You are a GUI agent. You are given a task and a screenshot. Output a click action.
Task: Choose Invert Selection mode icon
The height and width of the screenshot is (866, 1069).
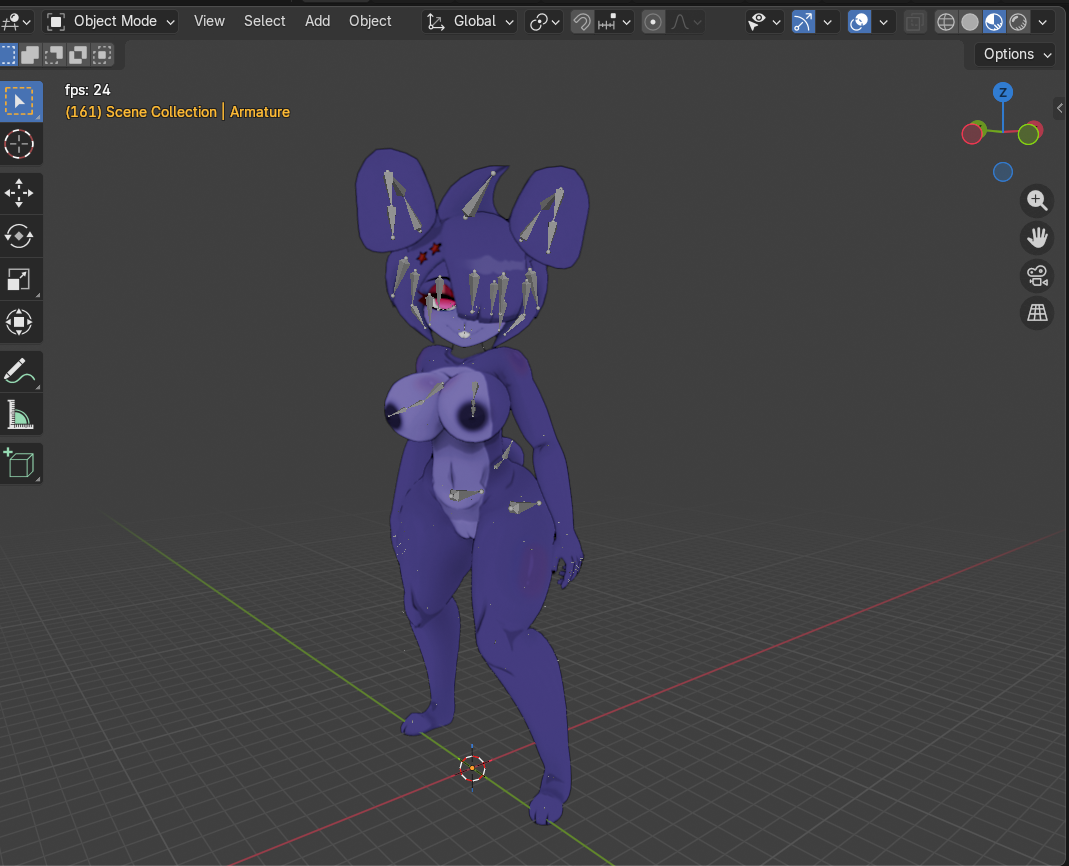pos(78,55)
